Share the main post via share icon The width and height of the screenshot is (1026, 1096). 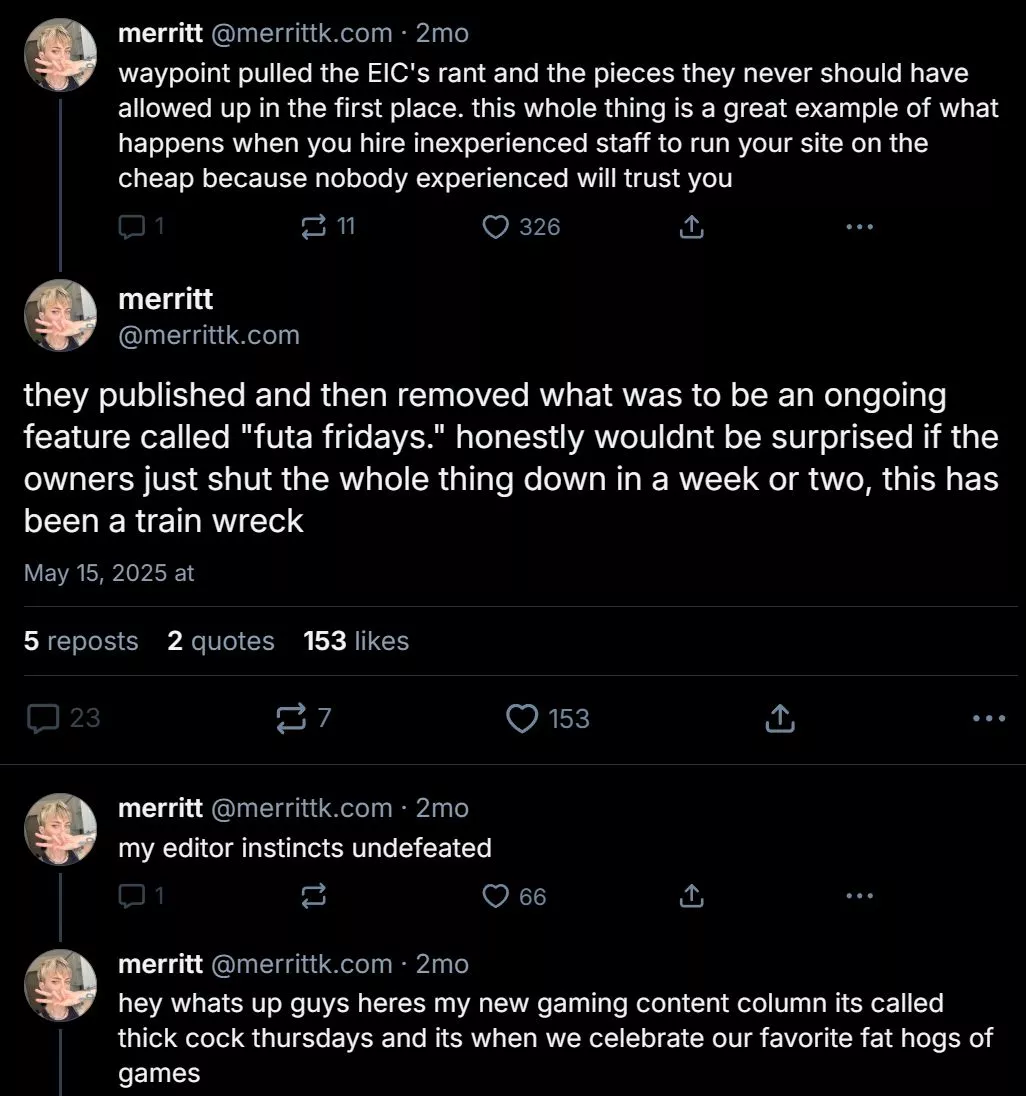780,718
